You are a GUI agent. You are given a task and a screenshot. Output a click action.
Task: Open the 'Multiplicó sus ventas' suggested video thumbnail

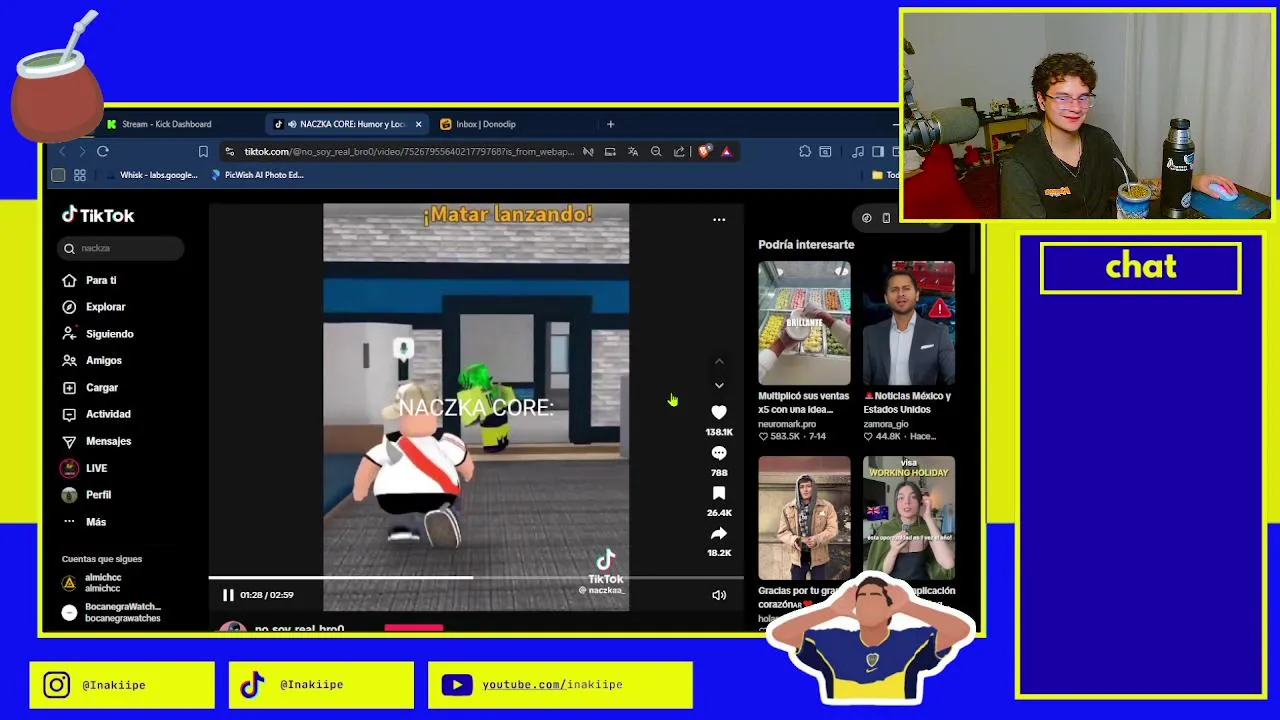click(804, 323)
